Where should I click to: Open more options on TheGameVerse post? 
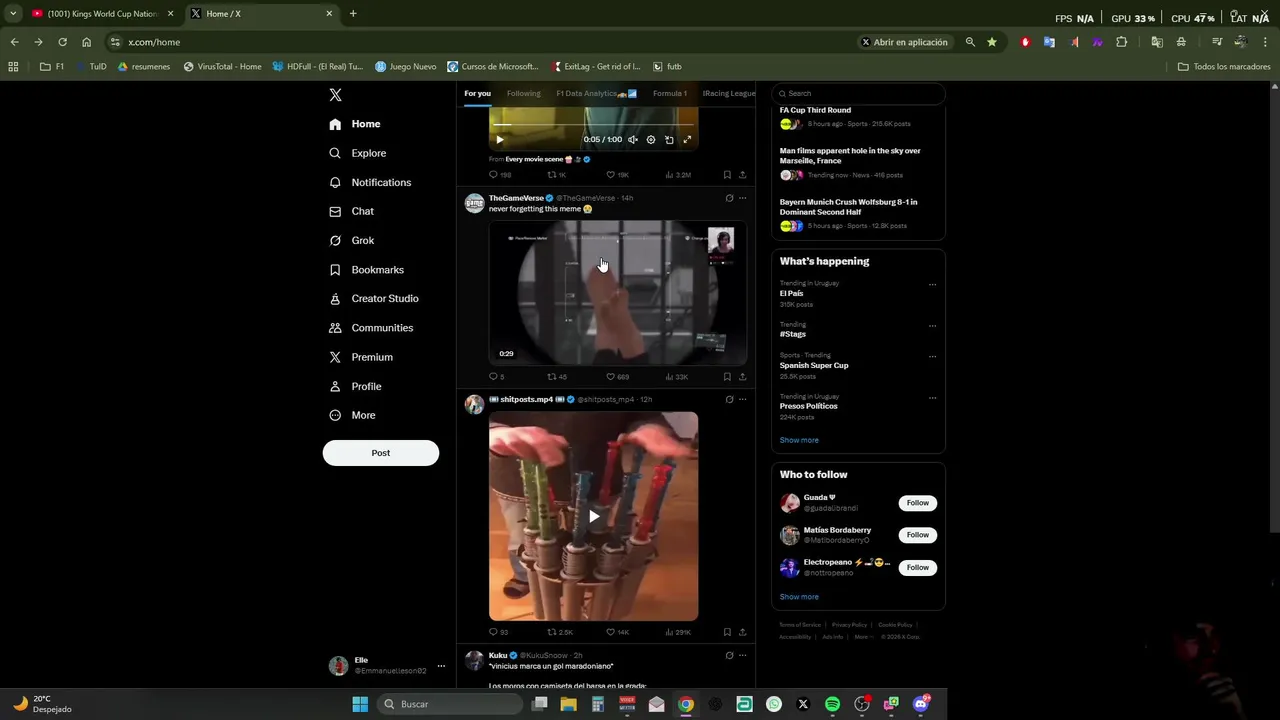tap(742, 198)
